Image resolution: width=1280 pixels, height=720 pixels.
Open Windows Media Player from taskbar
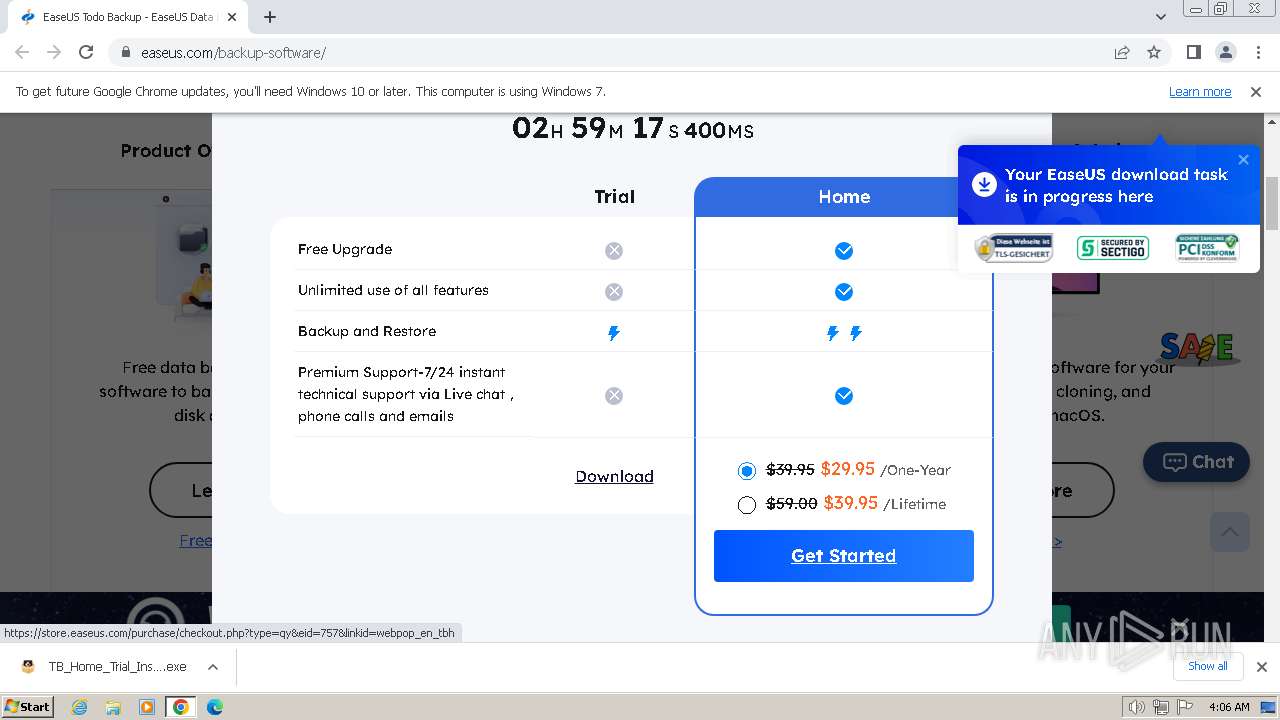(147, 707)
